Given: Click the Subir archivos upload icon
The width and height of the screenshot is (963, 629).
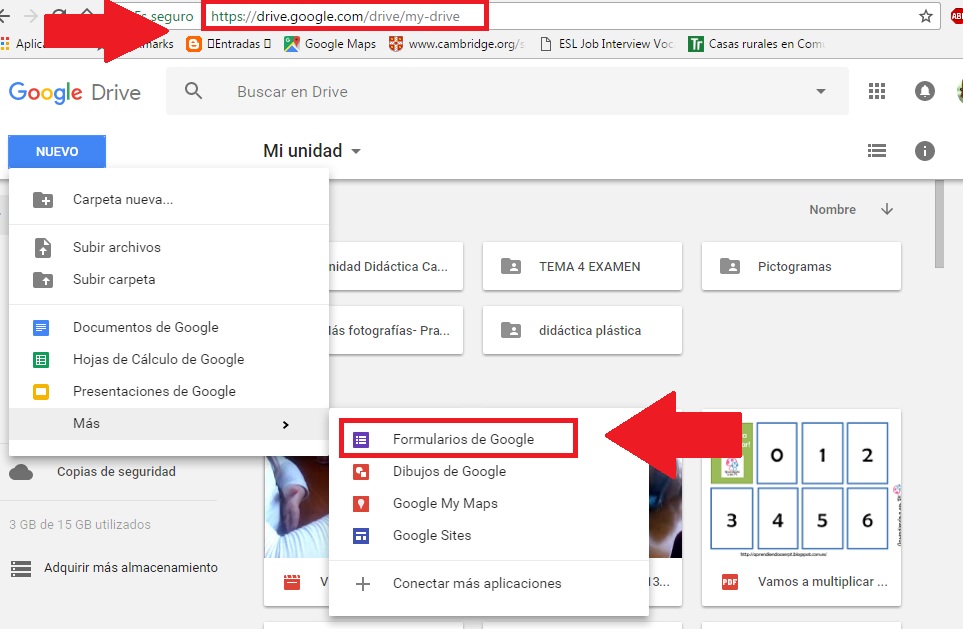Looking at the screenshot, I should [42, 248].
